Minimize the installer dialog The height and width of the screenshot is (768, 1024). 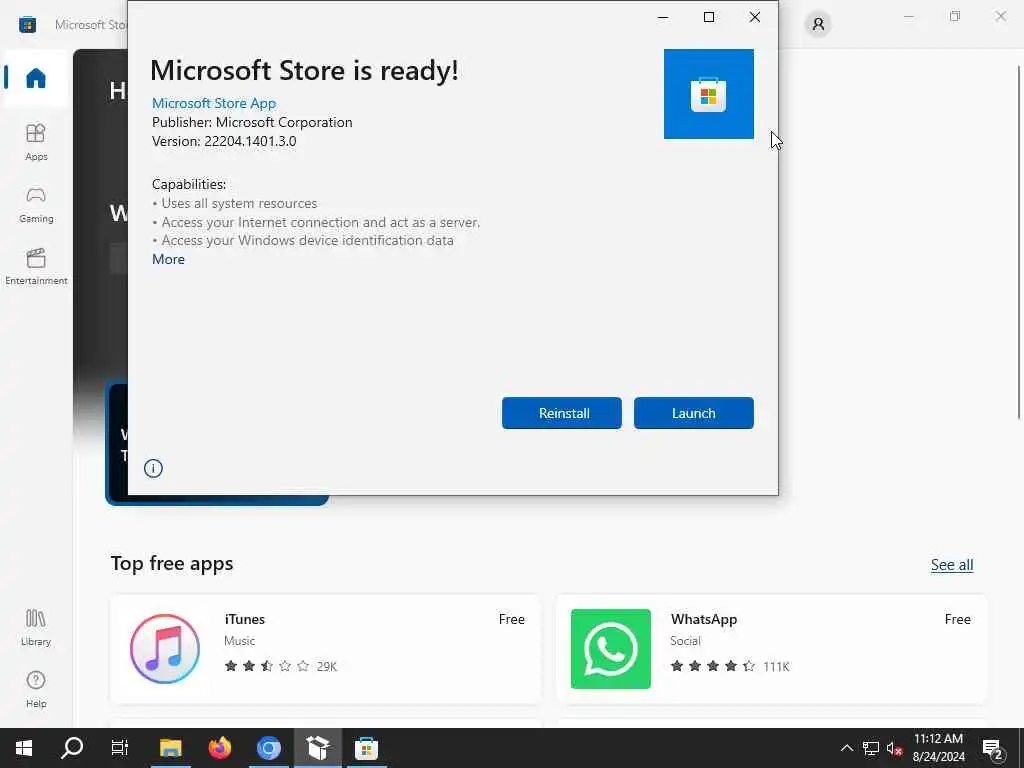click(663, 18)
